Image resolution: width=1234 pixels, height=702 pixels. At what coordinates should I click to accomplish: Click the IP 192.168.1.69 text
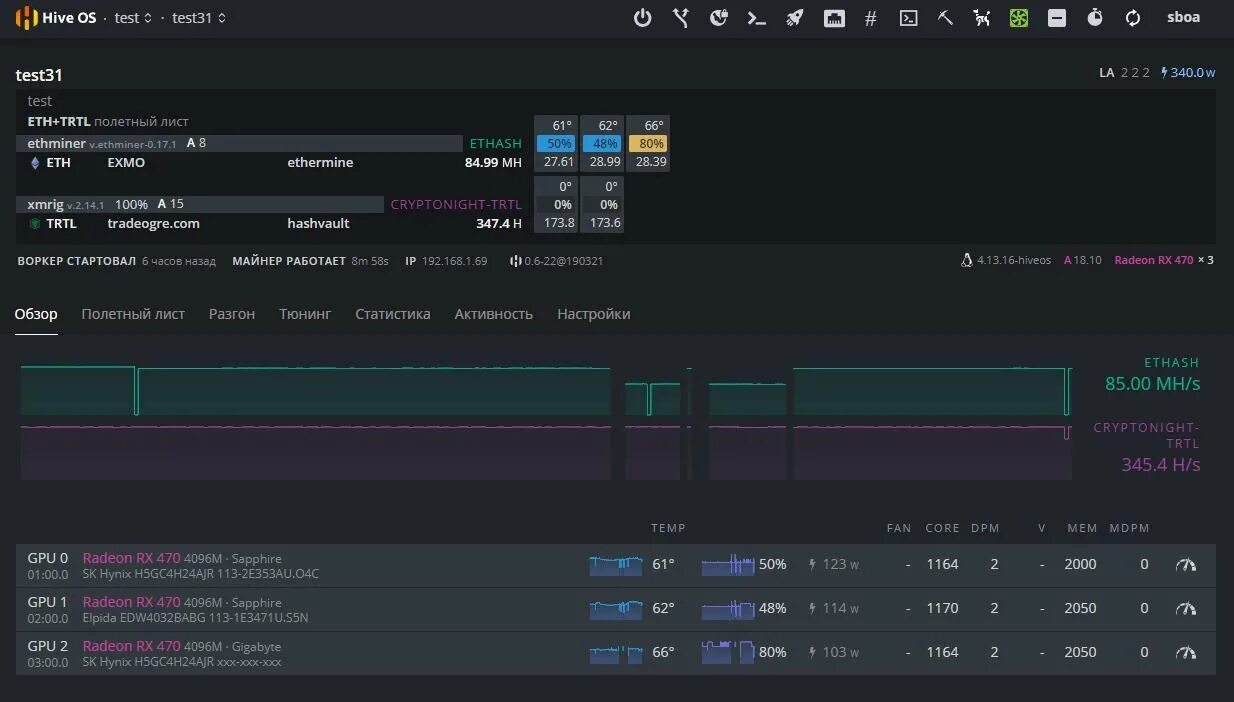coord(446,261)
